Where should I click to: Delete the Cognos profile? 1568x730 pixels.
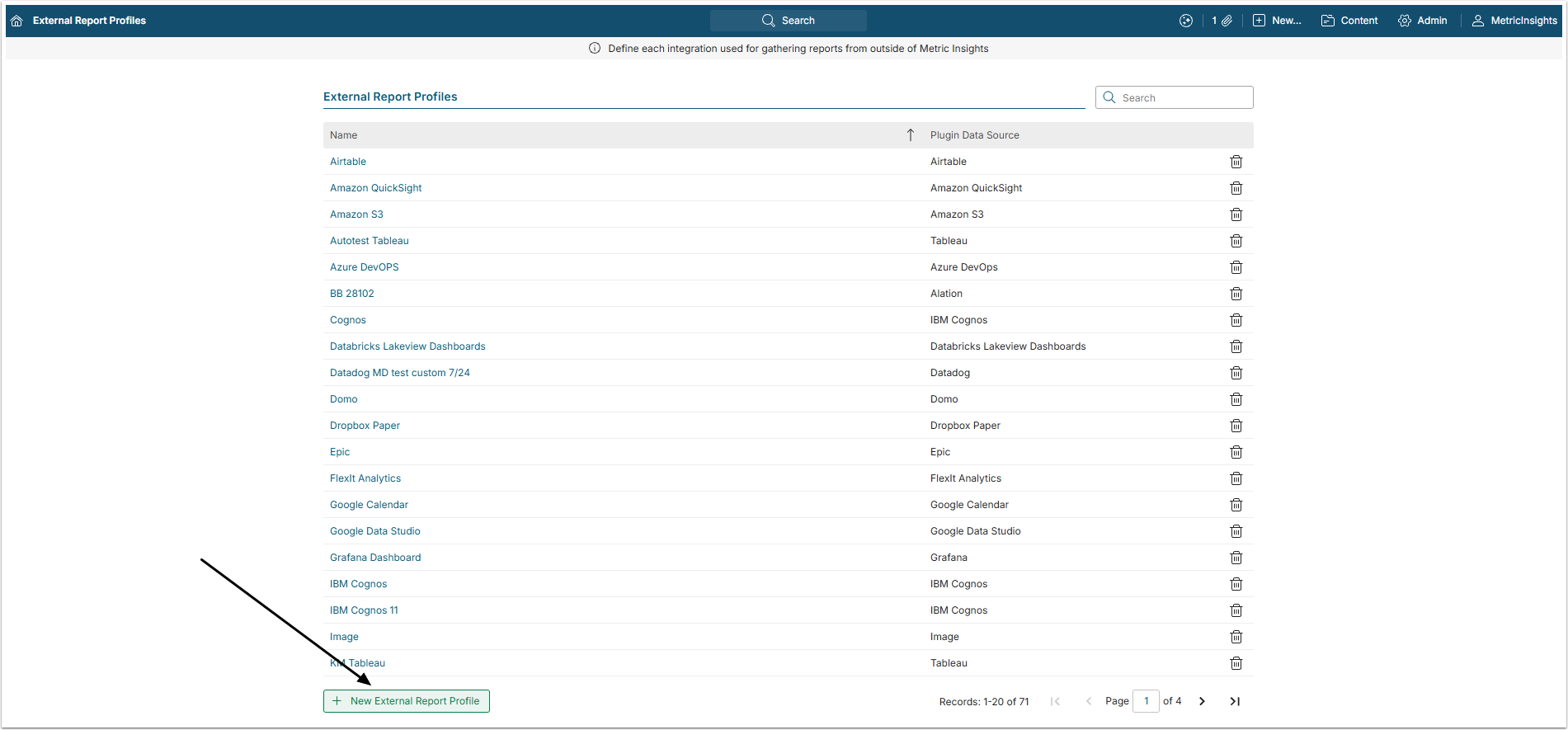[1236, 320]
